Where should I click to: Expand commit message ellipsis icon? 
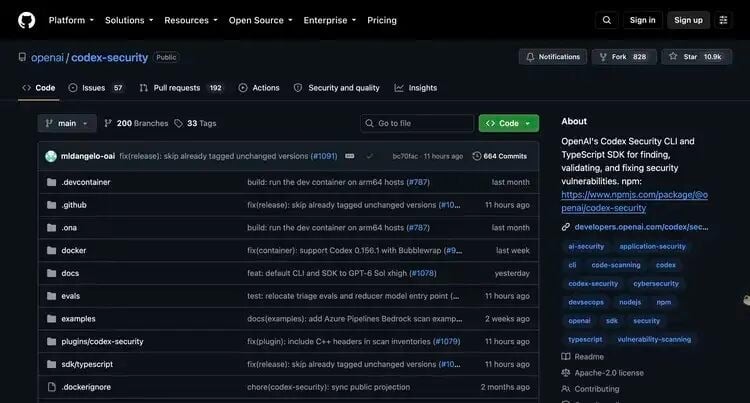[350, 156]
